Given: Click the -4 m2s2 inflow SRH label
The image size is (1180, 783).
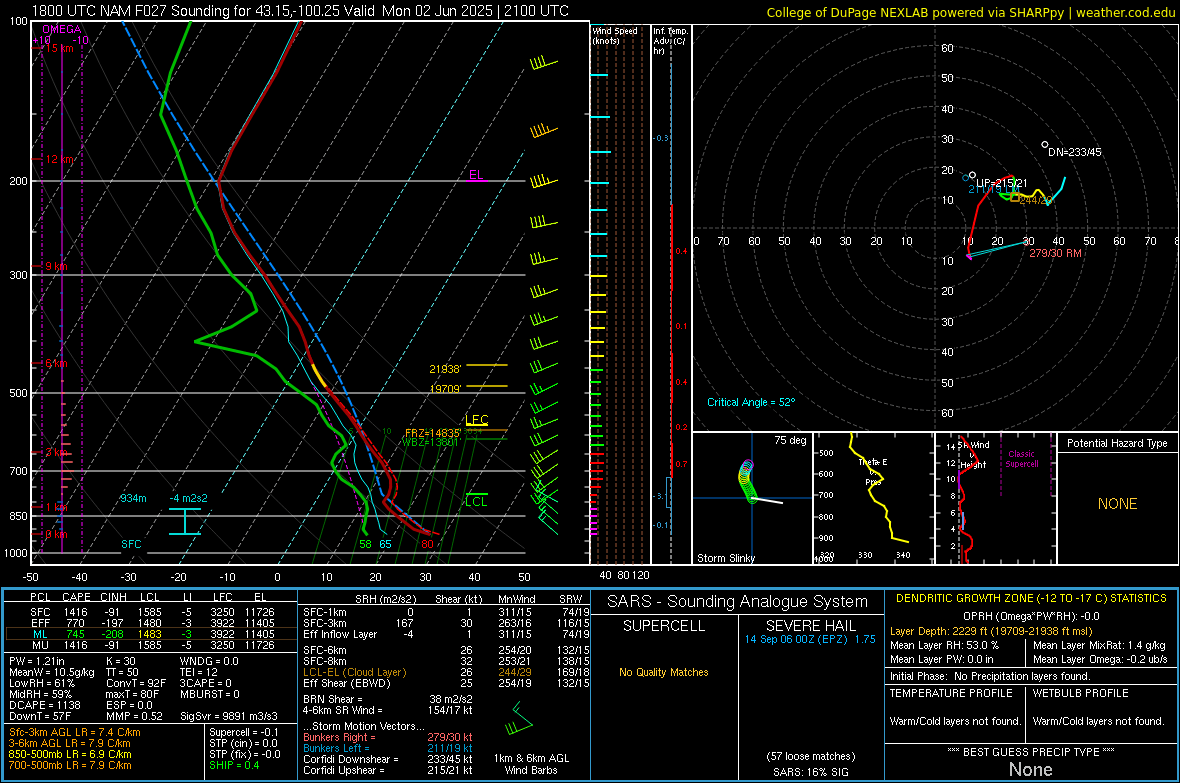Looking at the screenshot, I should [188, 498].
